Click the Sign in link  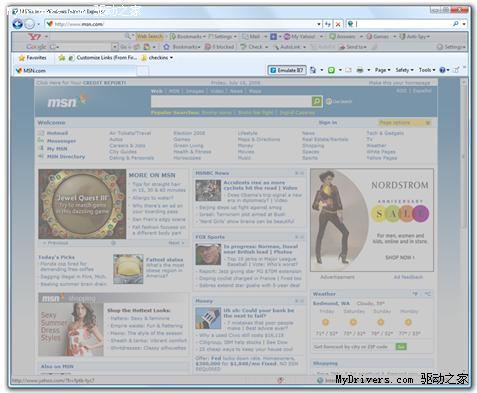coord(328,123)
